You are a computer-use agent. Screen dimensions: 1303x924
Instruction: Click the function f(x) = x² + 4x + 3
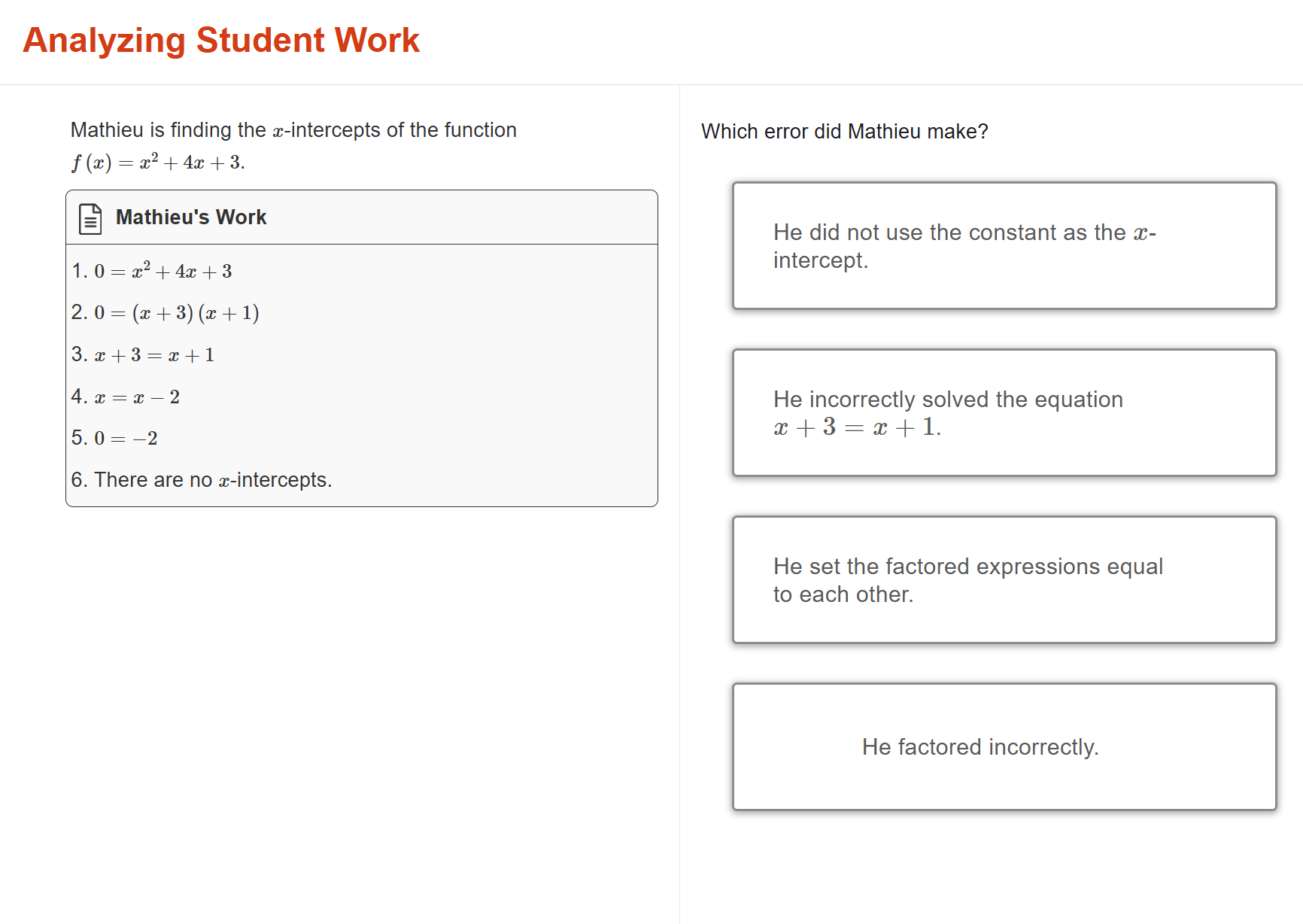(157, 161)
